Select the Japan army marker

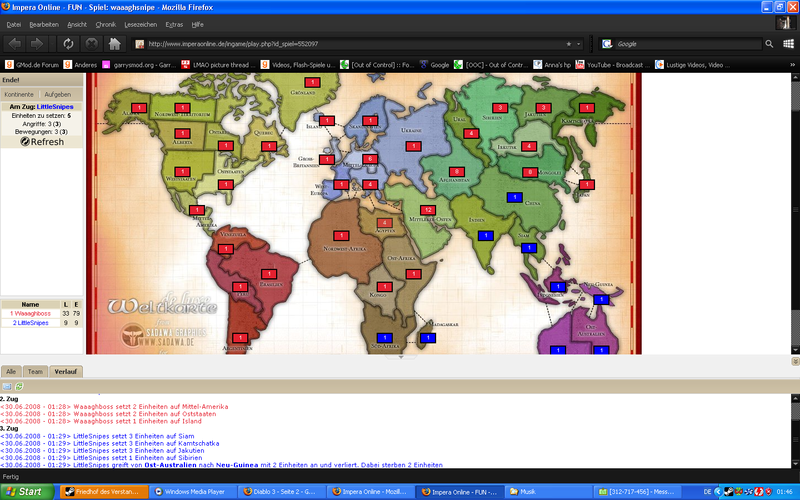pyautogui.click(x=587, y=184)
